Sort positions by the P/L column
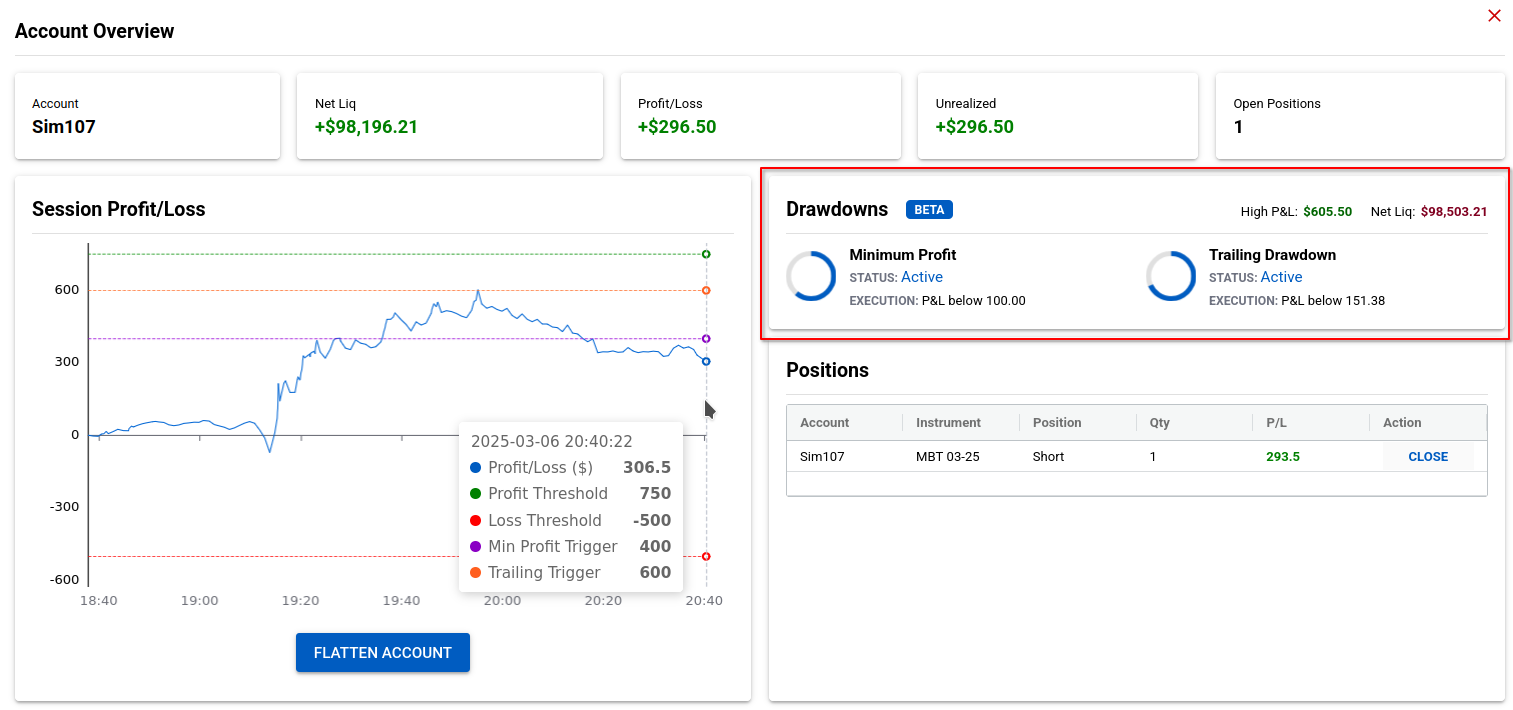Screen dimensions: 1513x710 point(1276,422)
